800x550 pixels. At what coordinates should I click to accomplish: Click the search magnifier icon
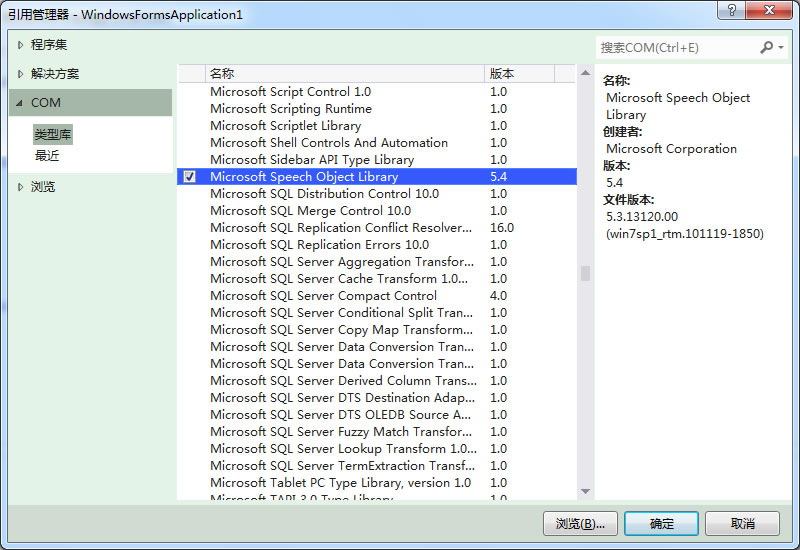tap(766, 47)
